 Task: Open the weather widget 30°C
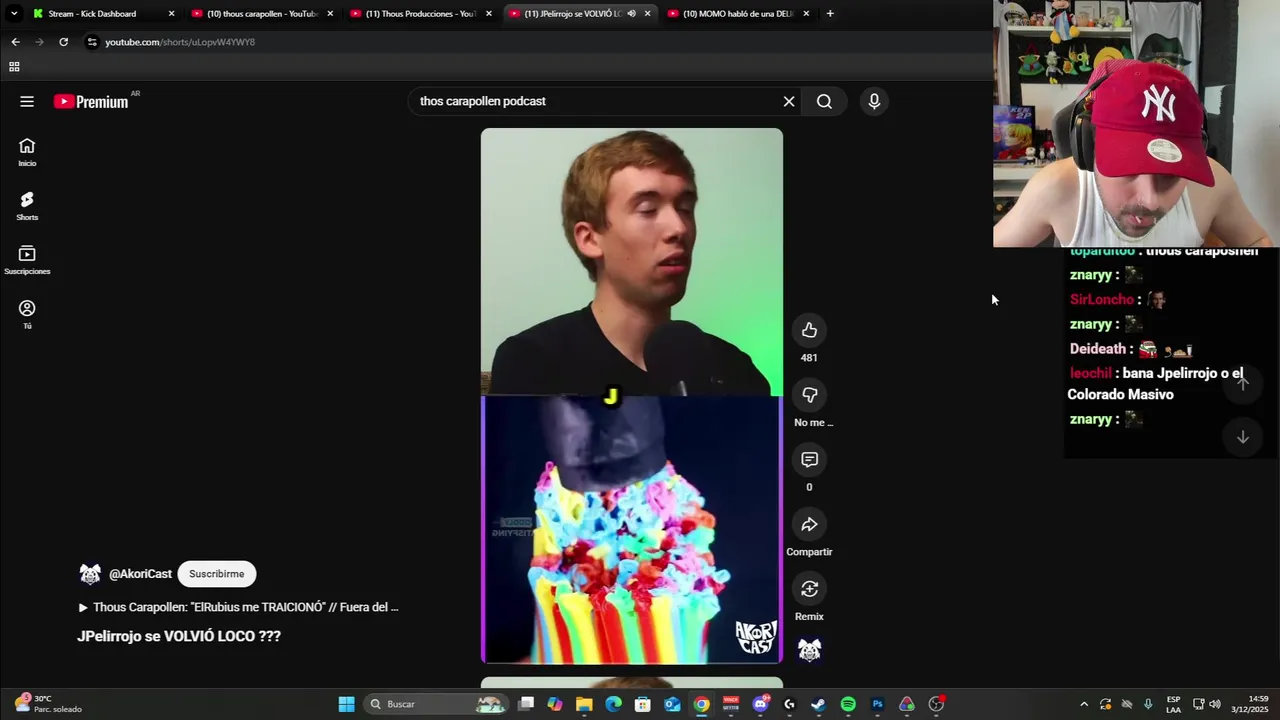point(48,704)
